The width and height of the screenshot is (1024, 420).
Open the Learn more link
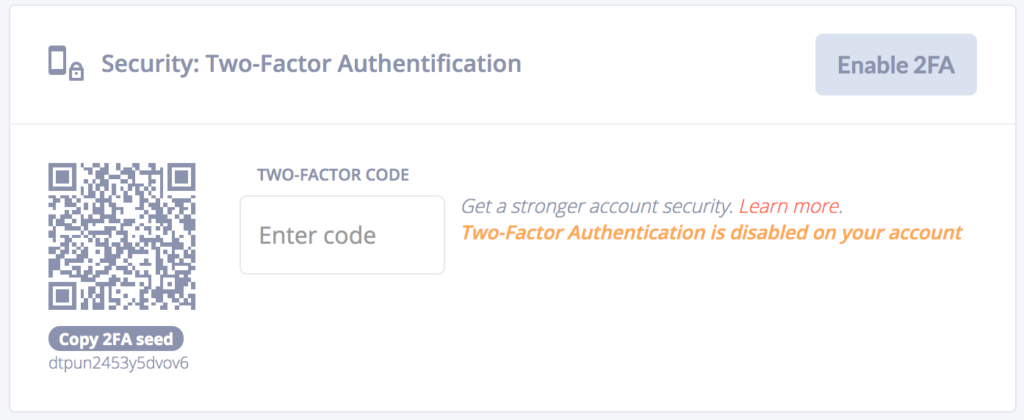tap(789, 206)
